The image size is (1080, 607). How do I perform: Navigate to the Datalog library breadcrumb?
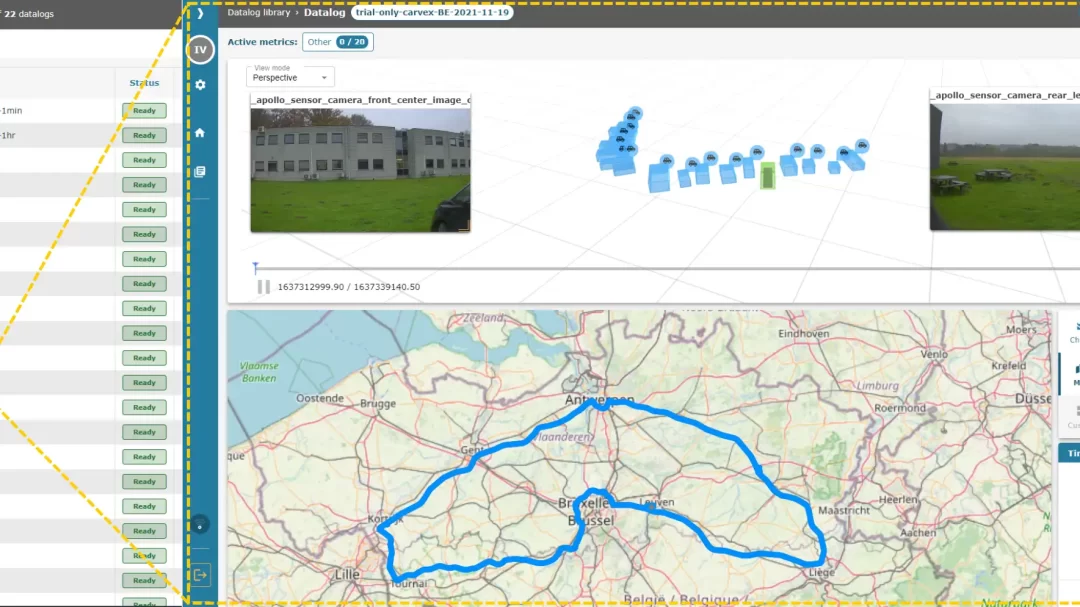click(259, 13)
